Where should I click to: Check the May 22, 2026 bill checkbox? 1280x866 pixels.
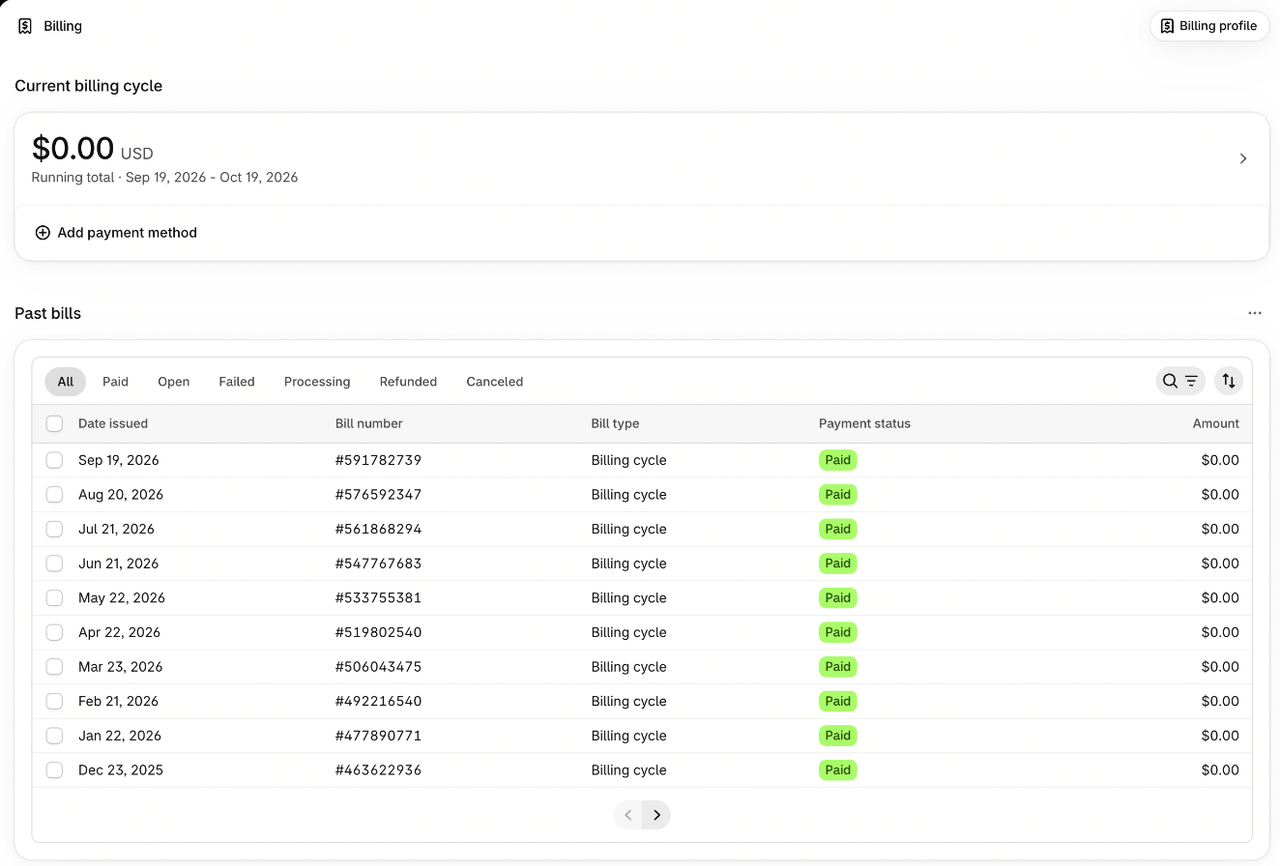54,598
